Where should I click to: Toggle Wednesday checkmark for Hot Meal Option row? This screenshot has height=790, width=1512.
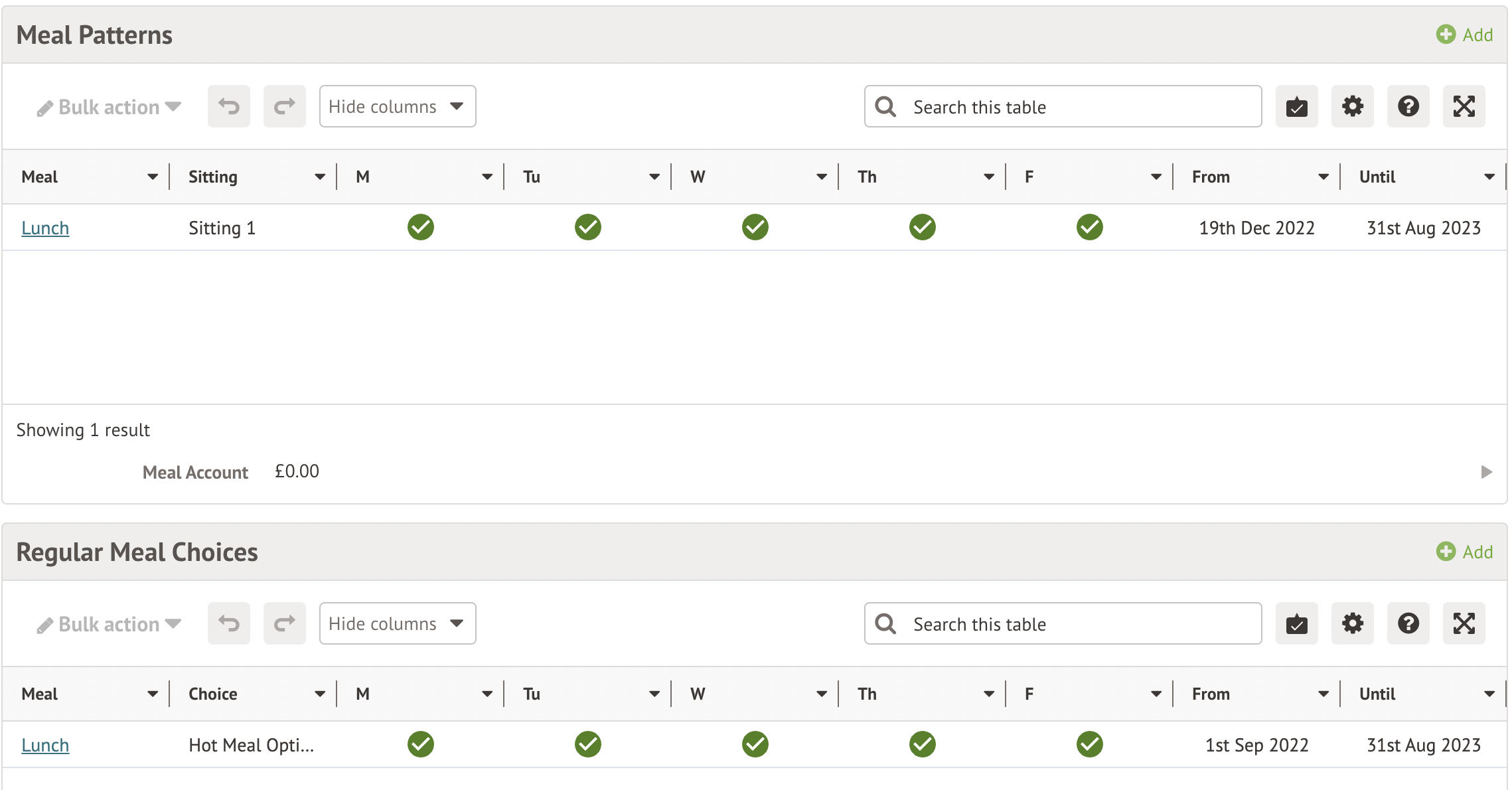pyautogui.click(x=755, y=744)
